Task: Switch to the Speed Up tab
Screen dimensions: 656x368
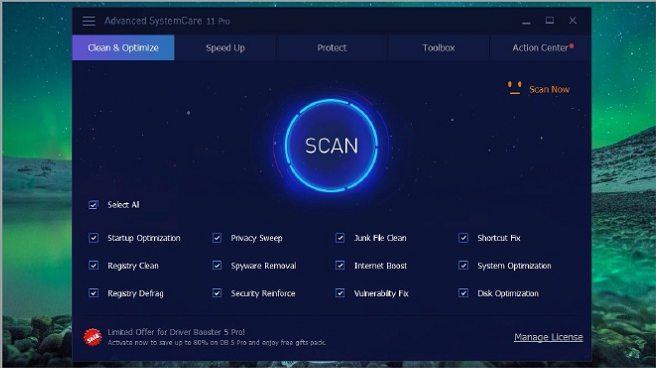Action: [225, 48]
